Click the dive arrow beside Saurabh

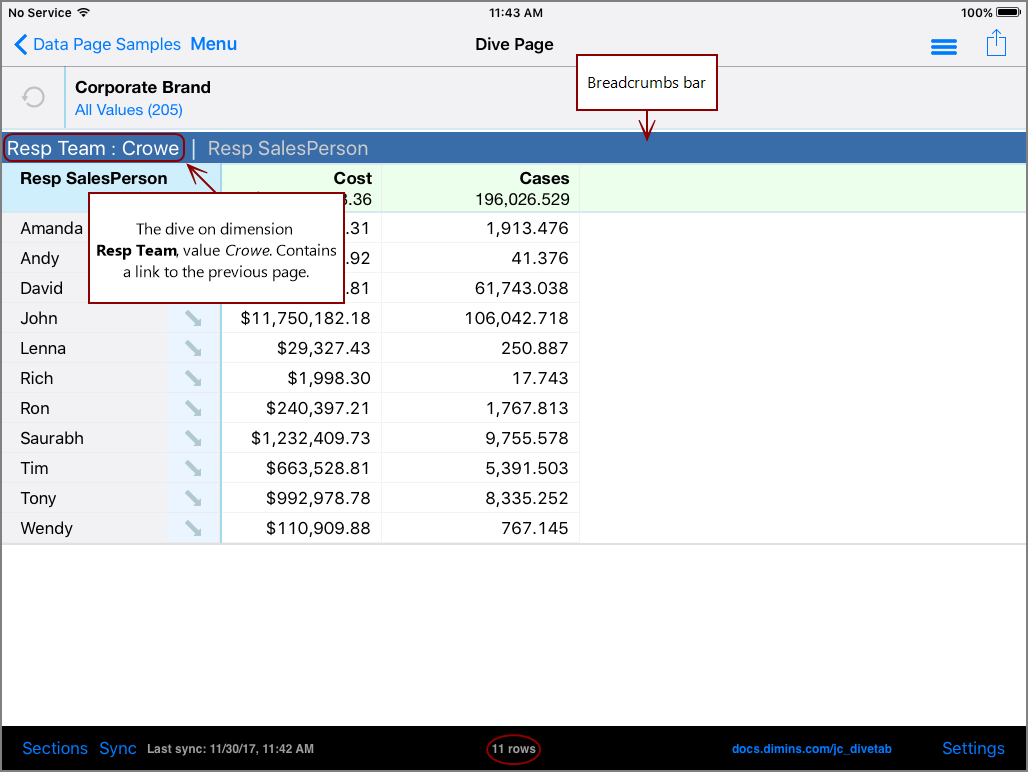[193, 438]
